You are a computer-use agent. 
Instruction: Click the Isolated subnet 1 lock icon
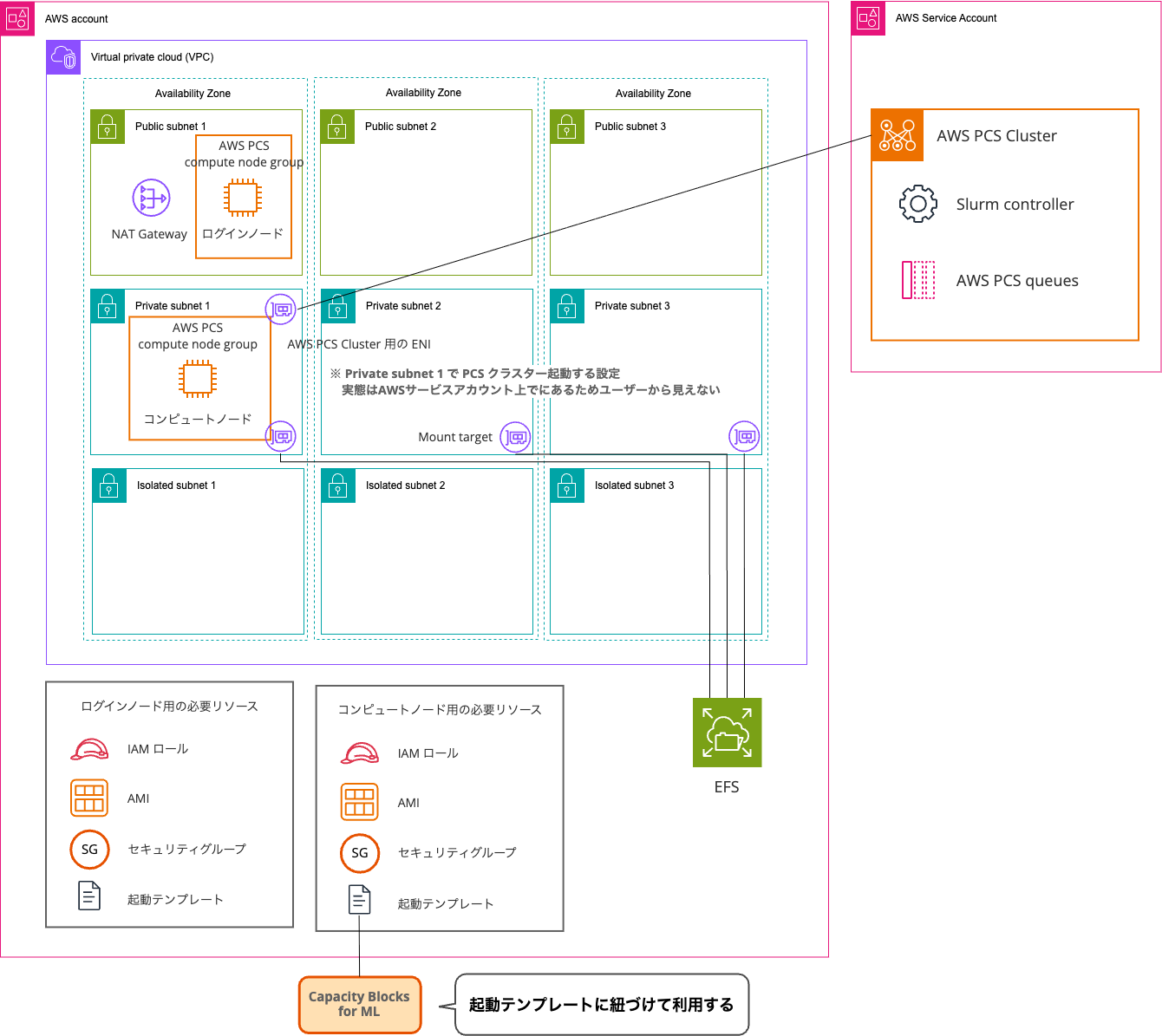(x=109, y=485)
